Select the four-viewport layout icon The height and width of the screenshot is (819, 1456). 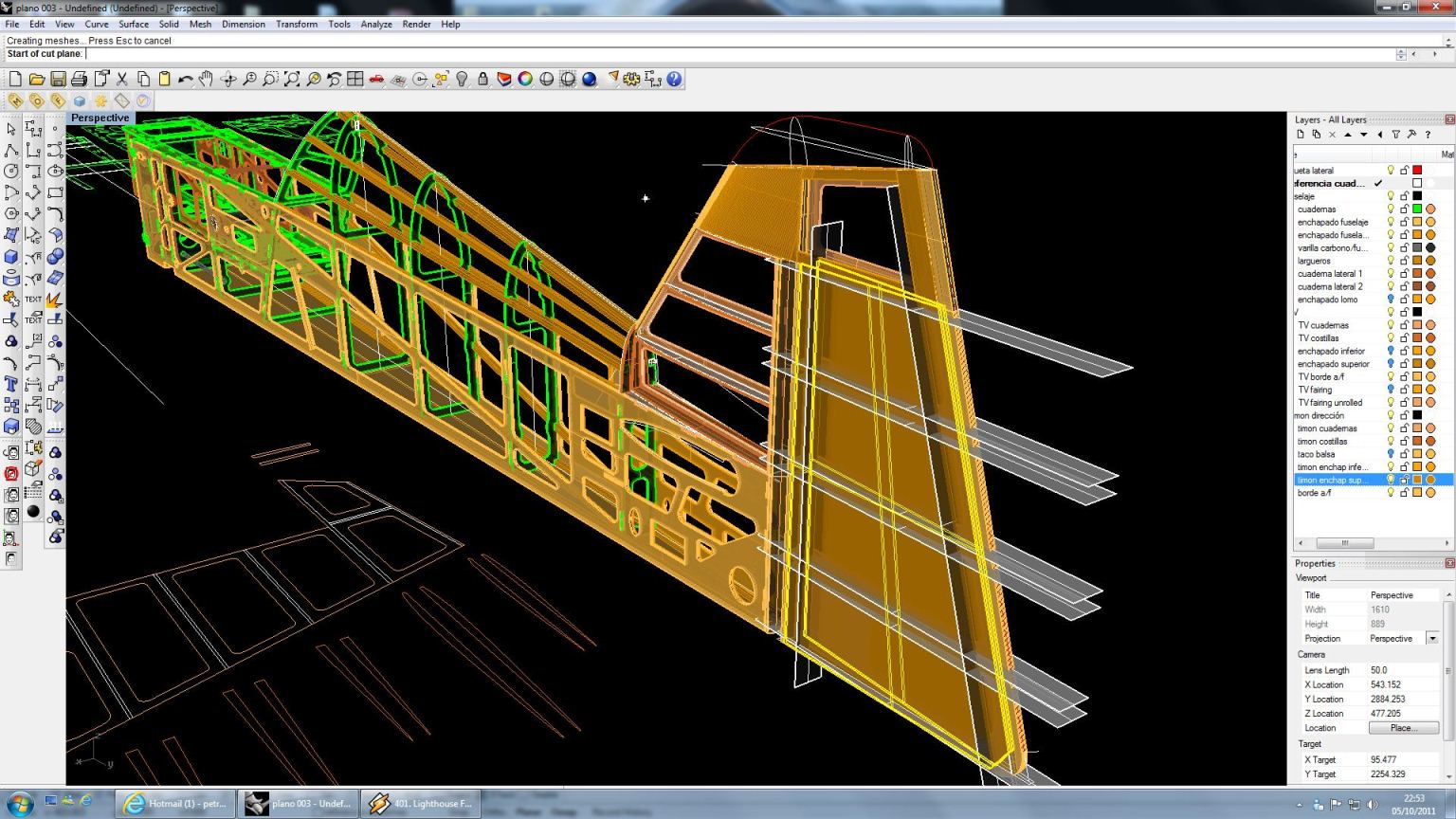pyautogui.click(x=355, y=80)
